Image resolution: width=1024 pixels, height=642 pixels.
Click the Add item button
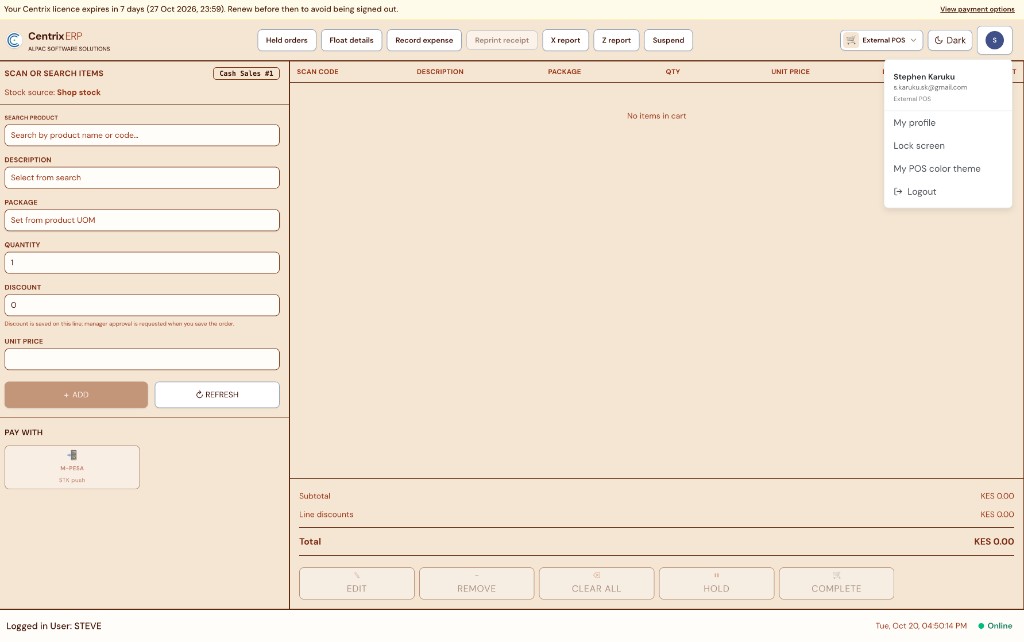76,394
